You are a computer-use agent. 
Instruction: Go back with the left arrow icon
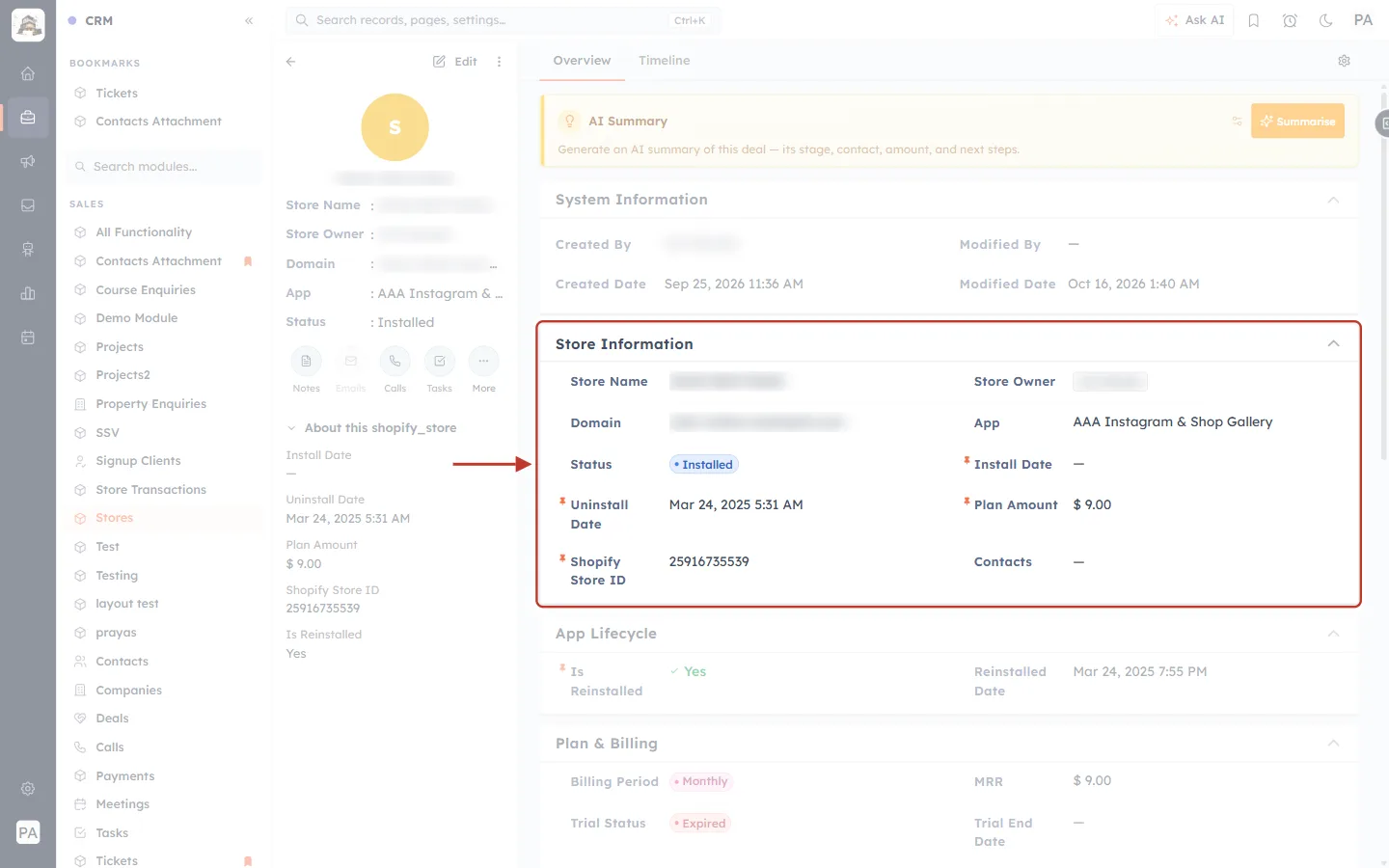click(x=290, y=62)
